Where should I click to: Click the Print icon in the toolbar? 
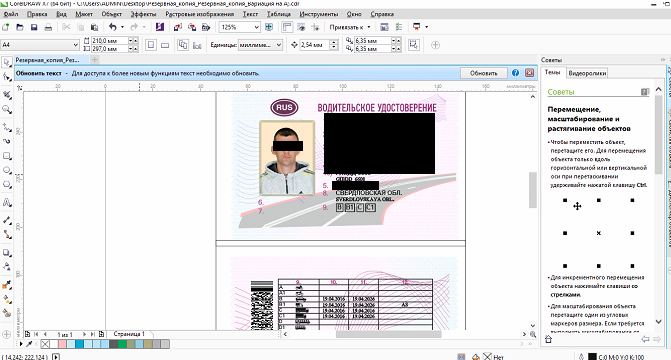point(48,27)
